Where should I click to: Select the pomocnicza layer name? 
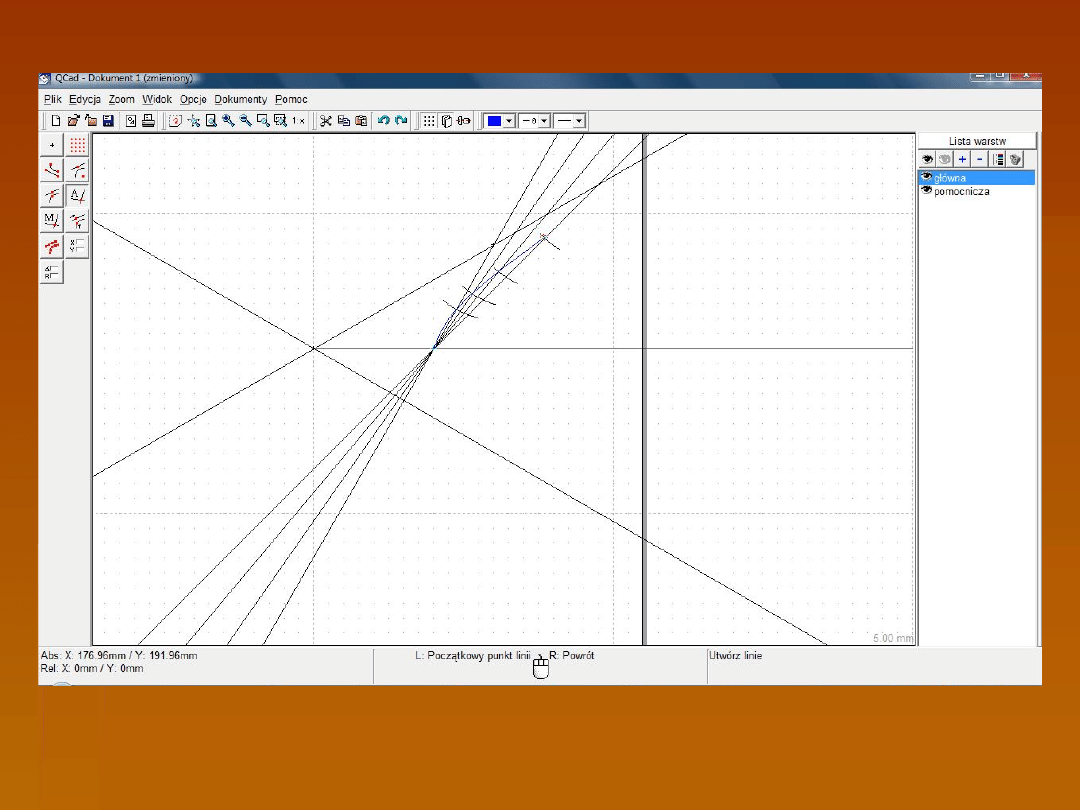point(962,191)
